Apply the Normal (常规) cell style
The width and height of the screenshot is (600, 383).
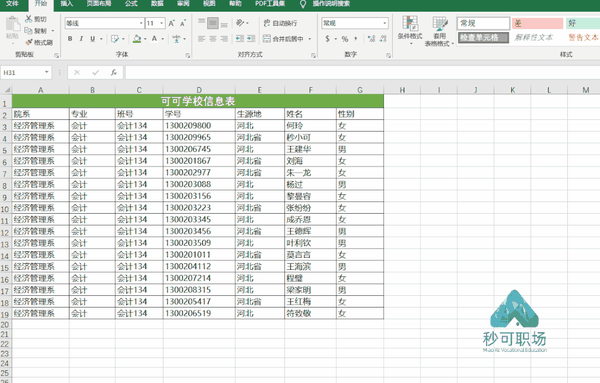[483, 23]
